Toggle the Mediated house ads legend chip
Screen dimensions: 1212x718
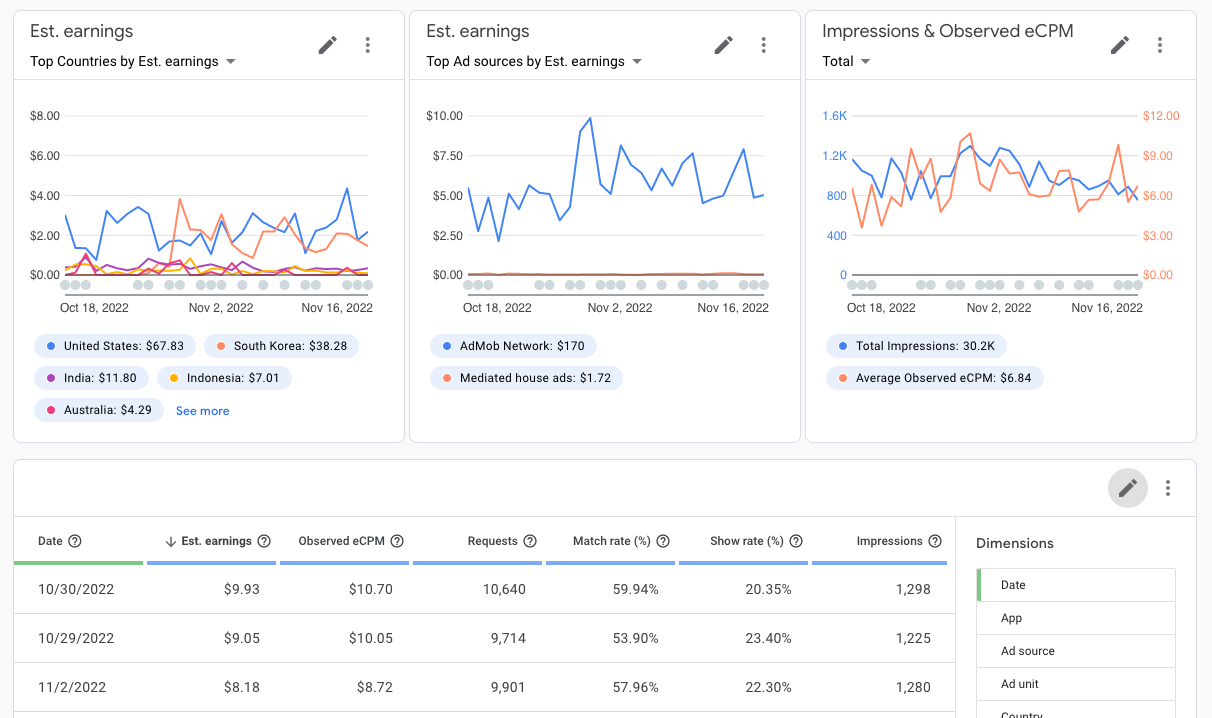coord(527,378)
